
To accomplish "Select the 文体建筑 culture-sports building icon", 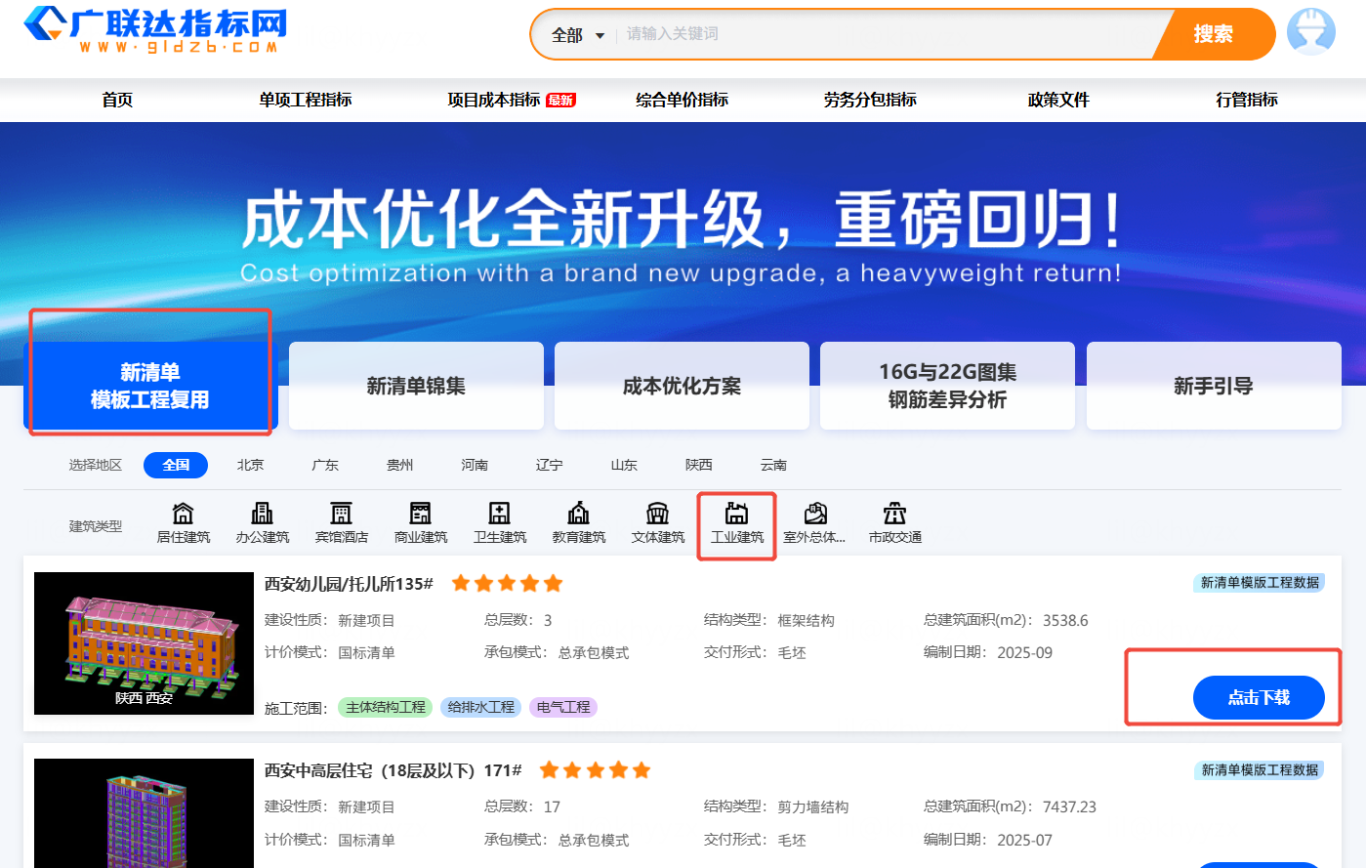I will click(657, 522).
